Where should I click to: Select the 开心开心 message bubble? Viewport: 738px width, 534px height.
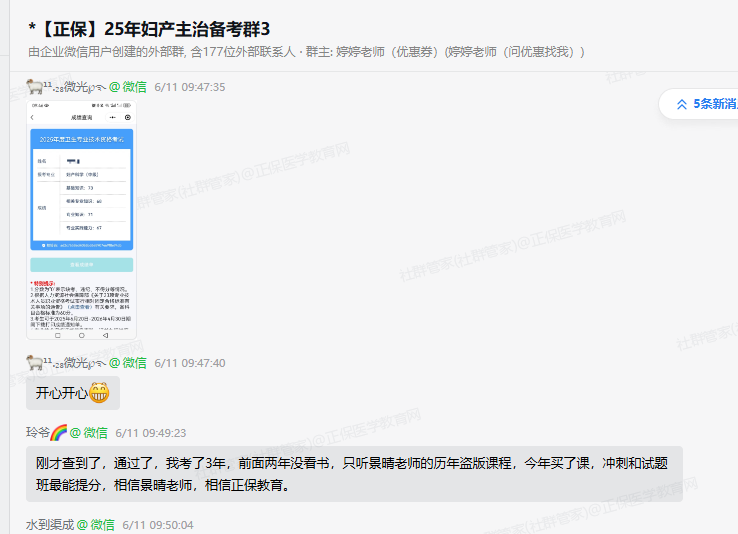click(x=73, y=393)
